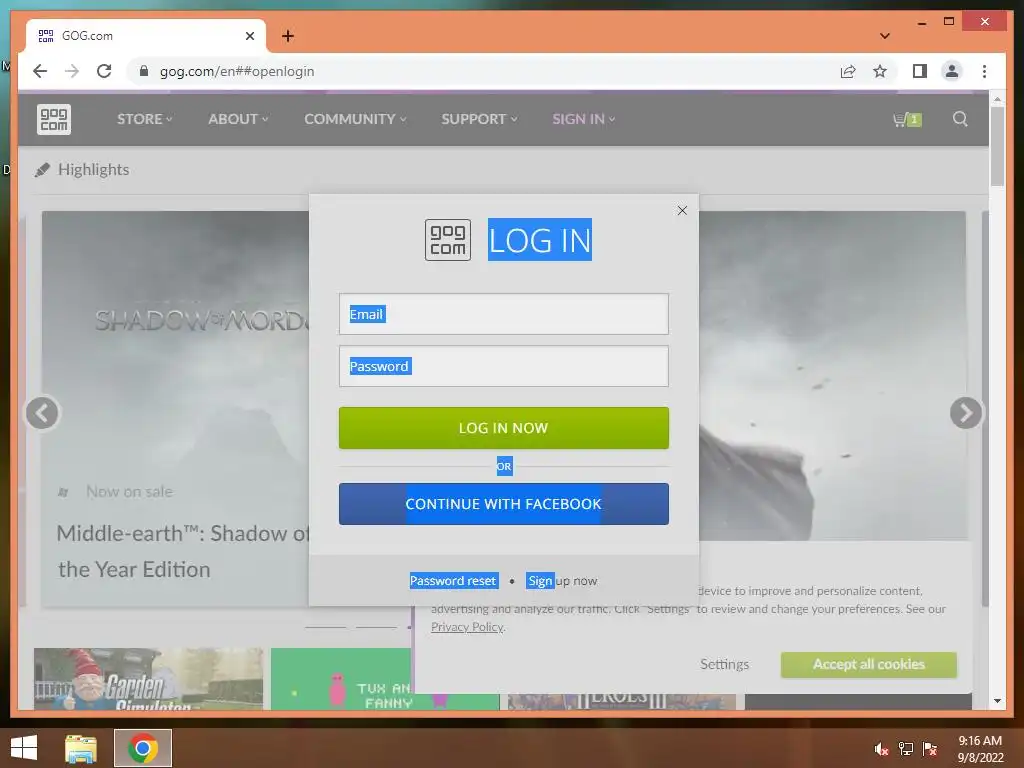Go to next highlight slide arrow
Viewport: 1024px width, 768px height.
965,413
